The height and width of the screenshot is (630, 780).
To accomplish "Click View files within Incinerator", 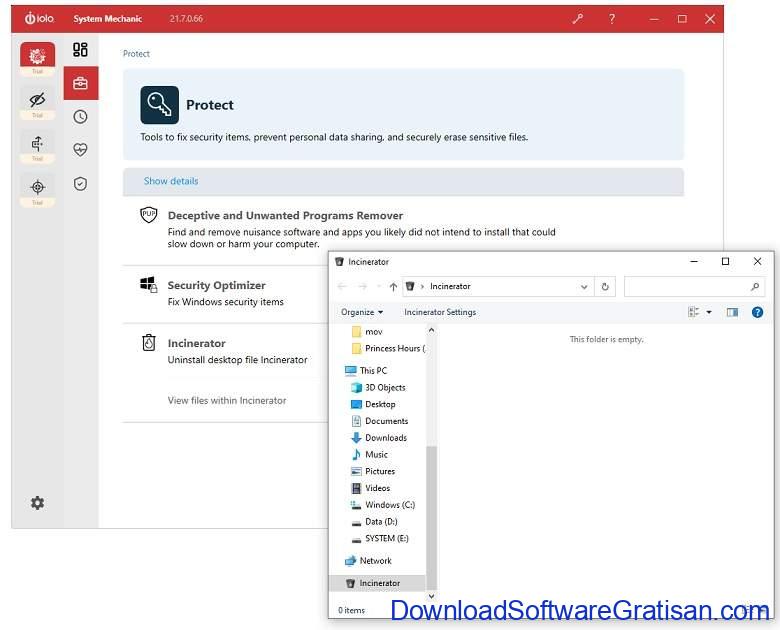I will pos(227,401).
